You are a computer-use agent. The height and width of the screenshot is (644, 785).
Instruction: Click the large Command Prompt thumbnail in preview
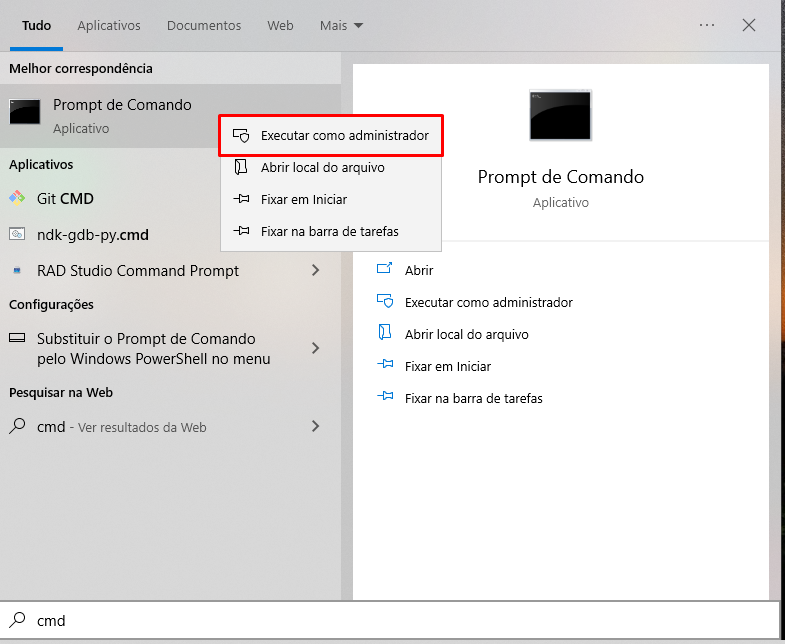[560, 115]
